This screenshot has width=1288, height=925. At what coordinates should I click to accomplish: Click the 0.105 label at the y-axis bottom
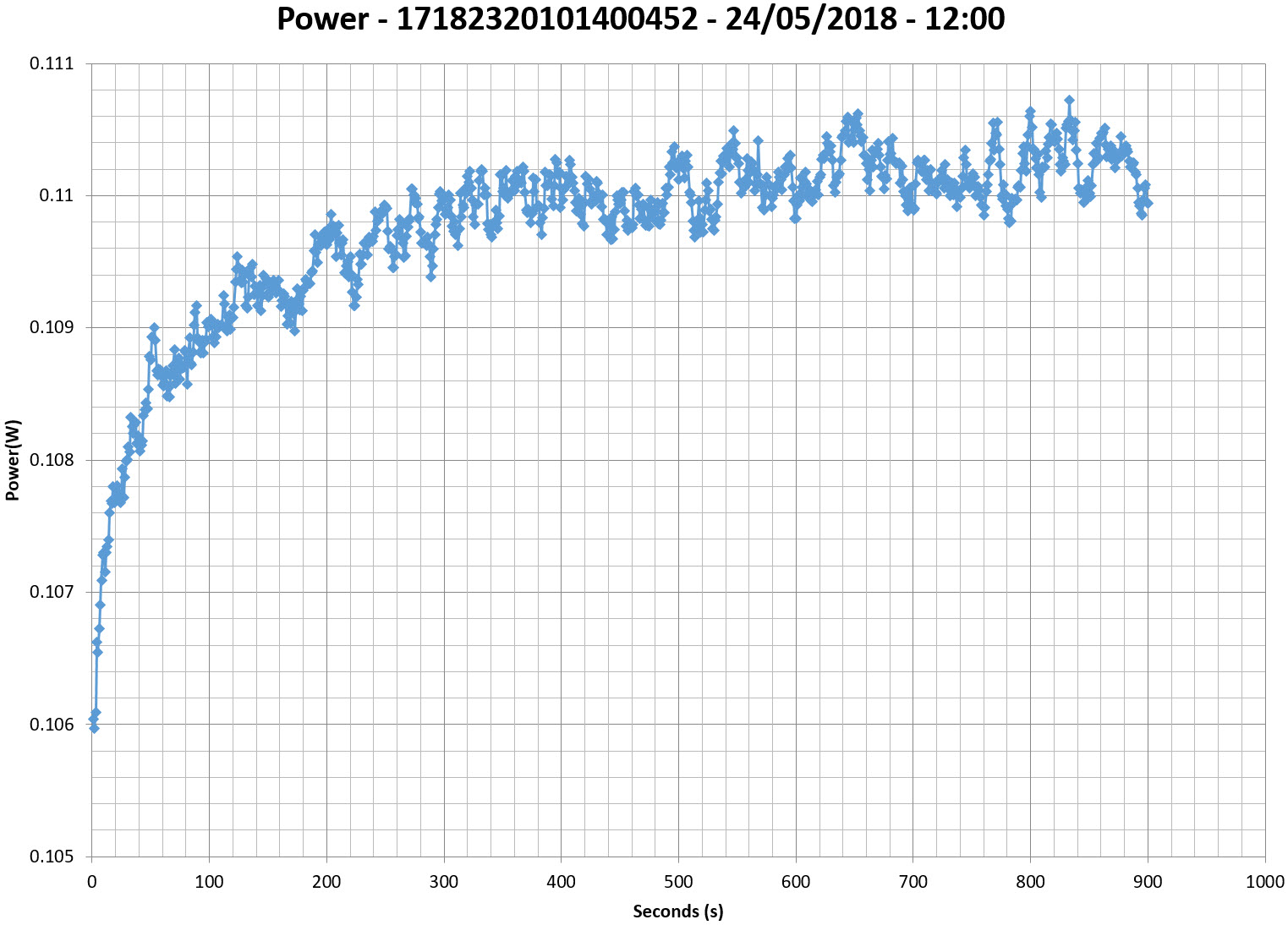tap(52, 857)
